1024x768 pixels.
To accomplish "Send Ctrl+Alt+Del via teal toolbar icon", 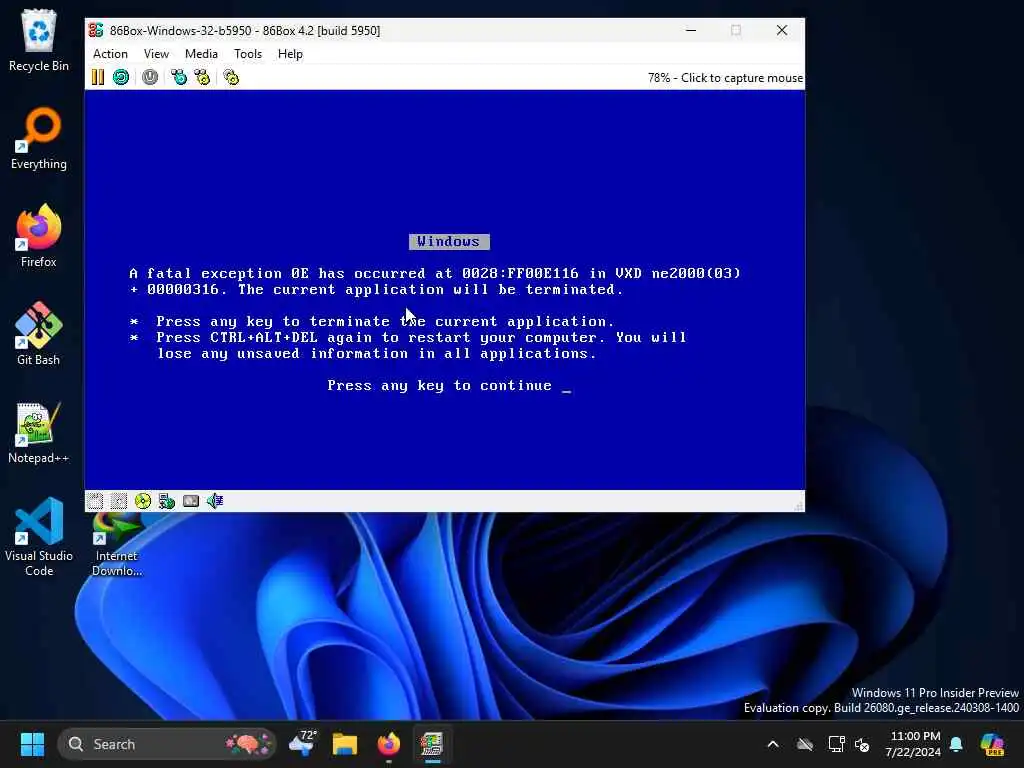I will pyautogui.click(x=179, y=77).
